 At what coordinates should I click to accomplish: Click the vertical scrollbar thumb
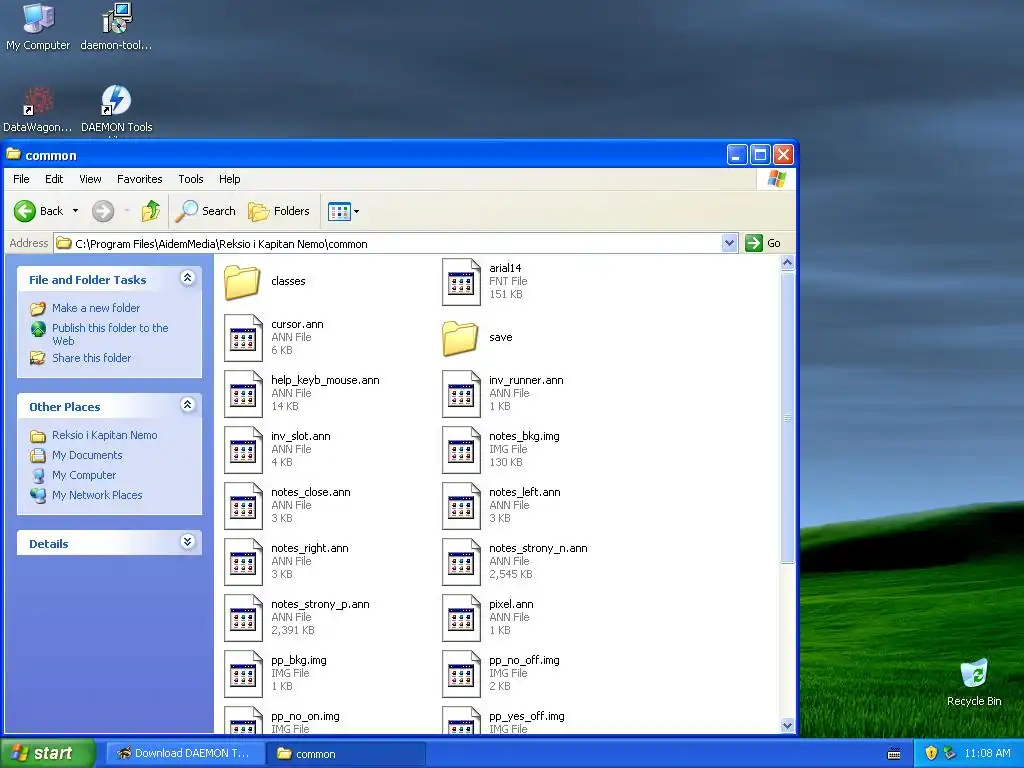click(787, 417)
